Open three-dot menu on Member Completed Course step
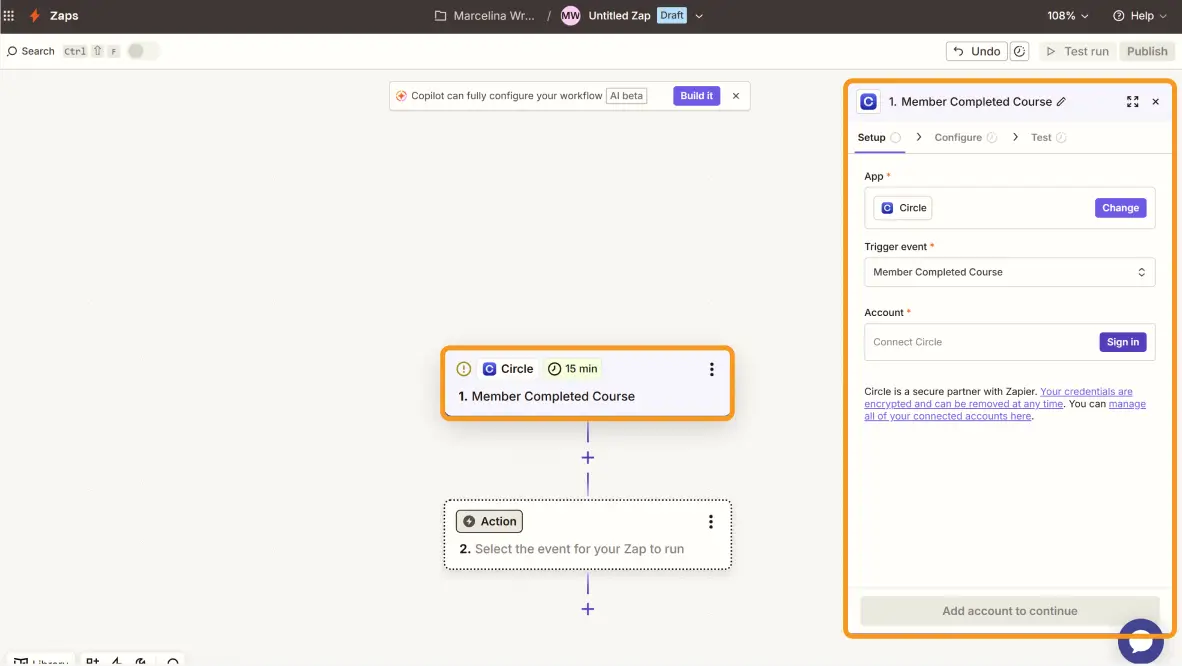 pos(711,369)
